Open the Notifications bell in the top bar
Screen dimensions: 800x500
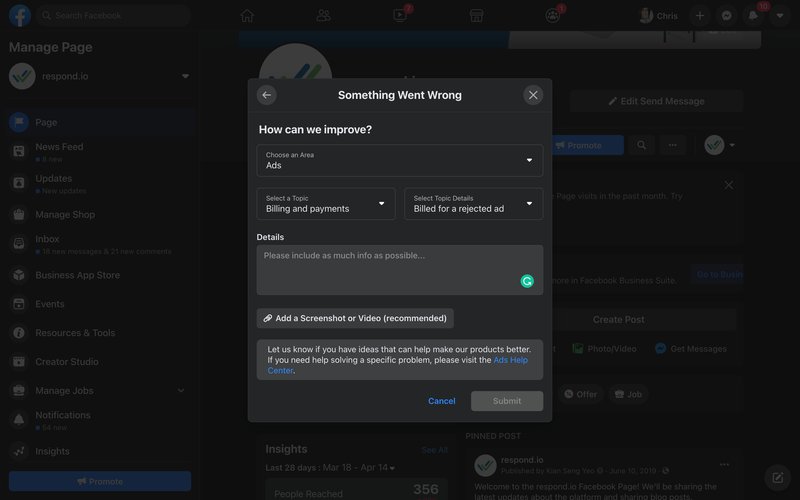pos(753,15)
